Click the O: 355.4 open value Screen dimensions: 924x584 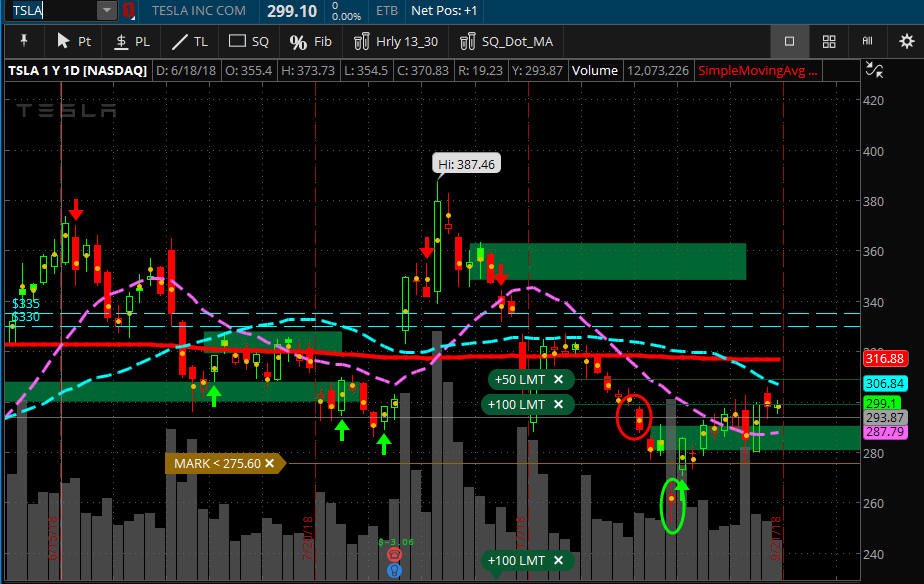(x=248, y=71)
